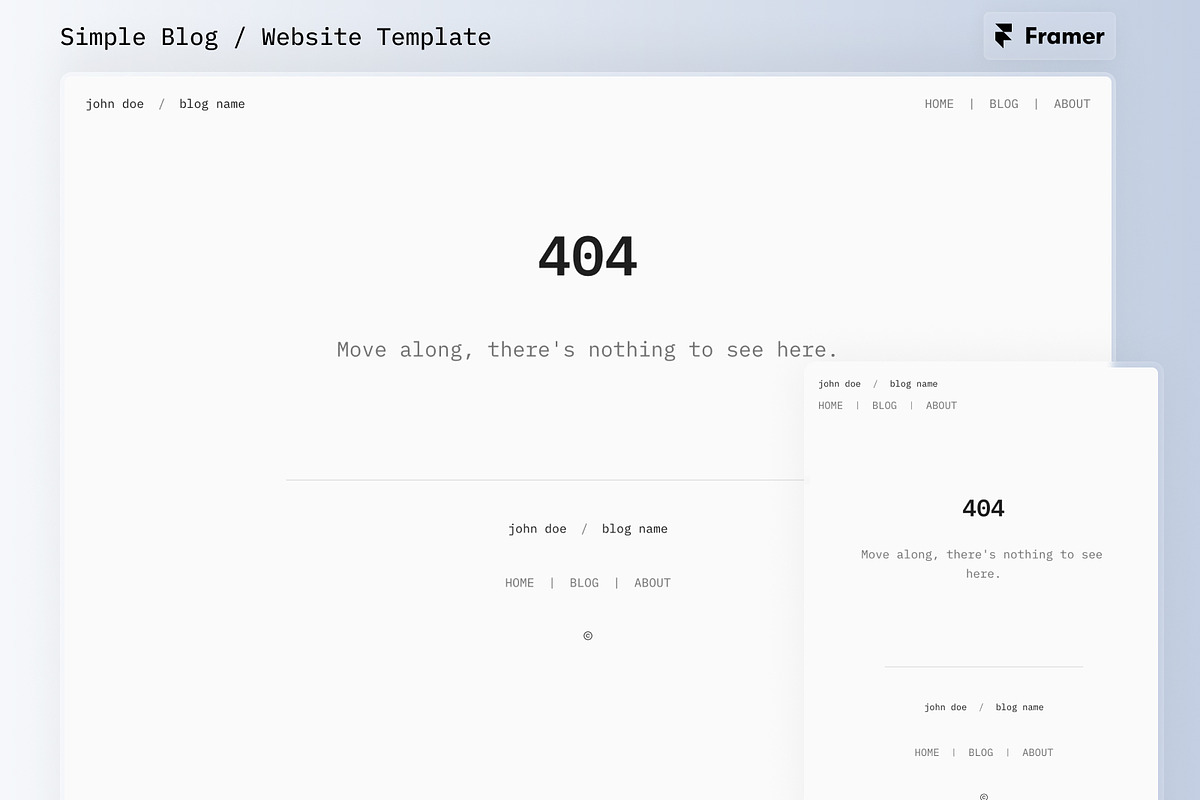Click 'blog name' in desktop footer

[x=635, y=529]
